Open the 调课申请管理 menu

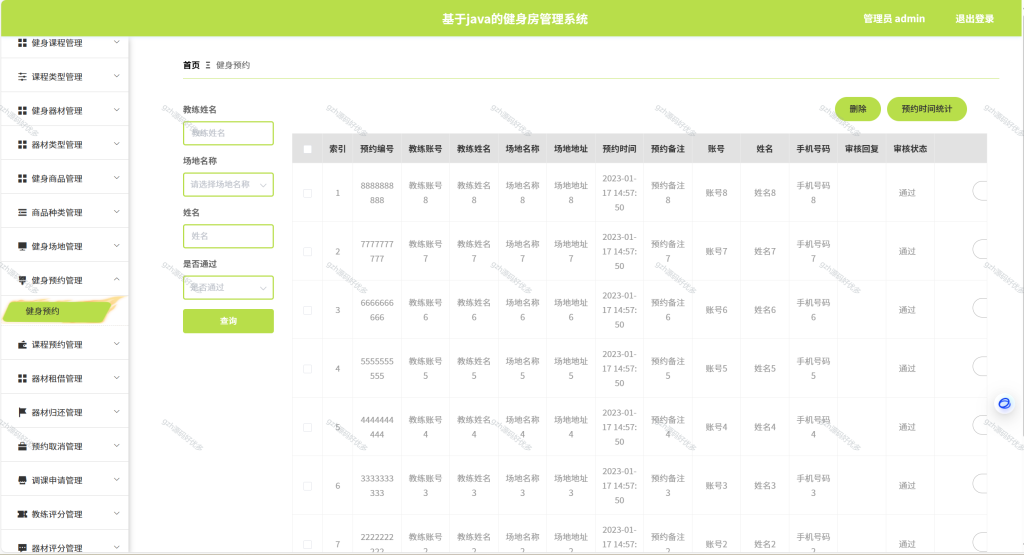pos(65,480)
